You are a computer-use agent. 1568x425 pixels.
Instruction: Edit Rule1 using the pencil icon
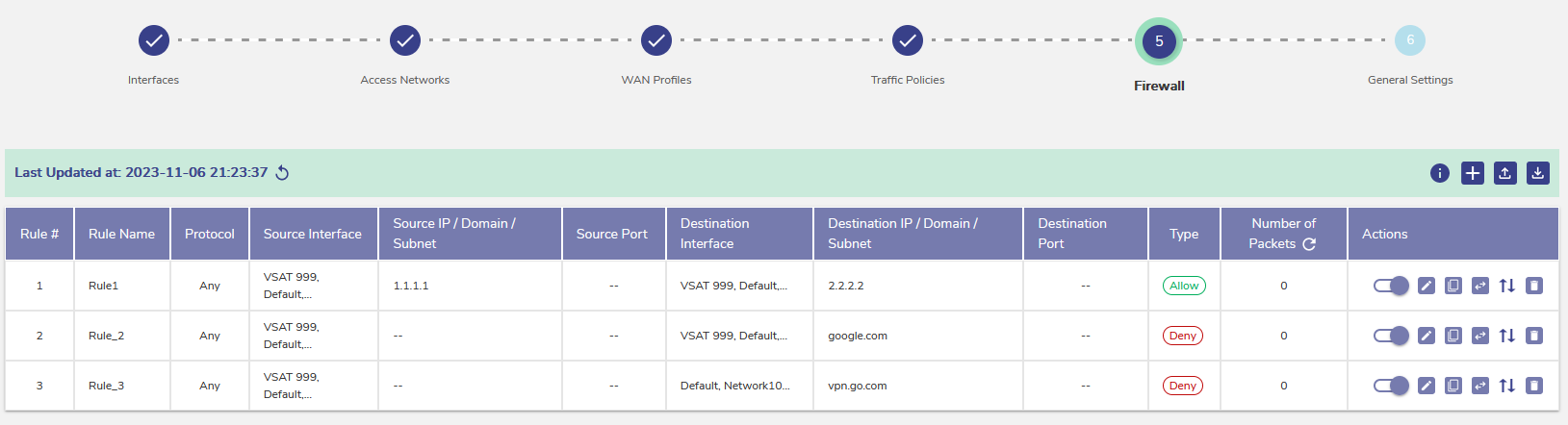tap(1427, 286)
